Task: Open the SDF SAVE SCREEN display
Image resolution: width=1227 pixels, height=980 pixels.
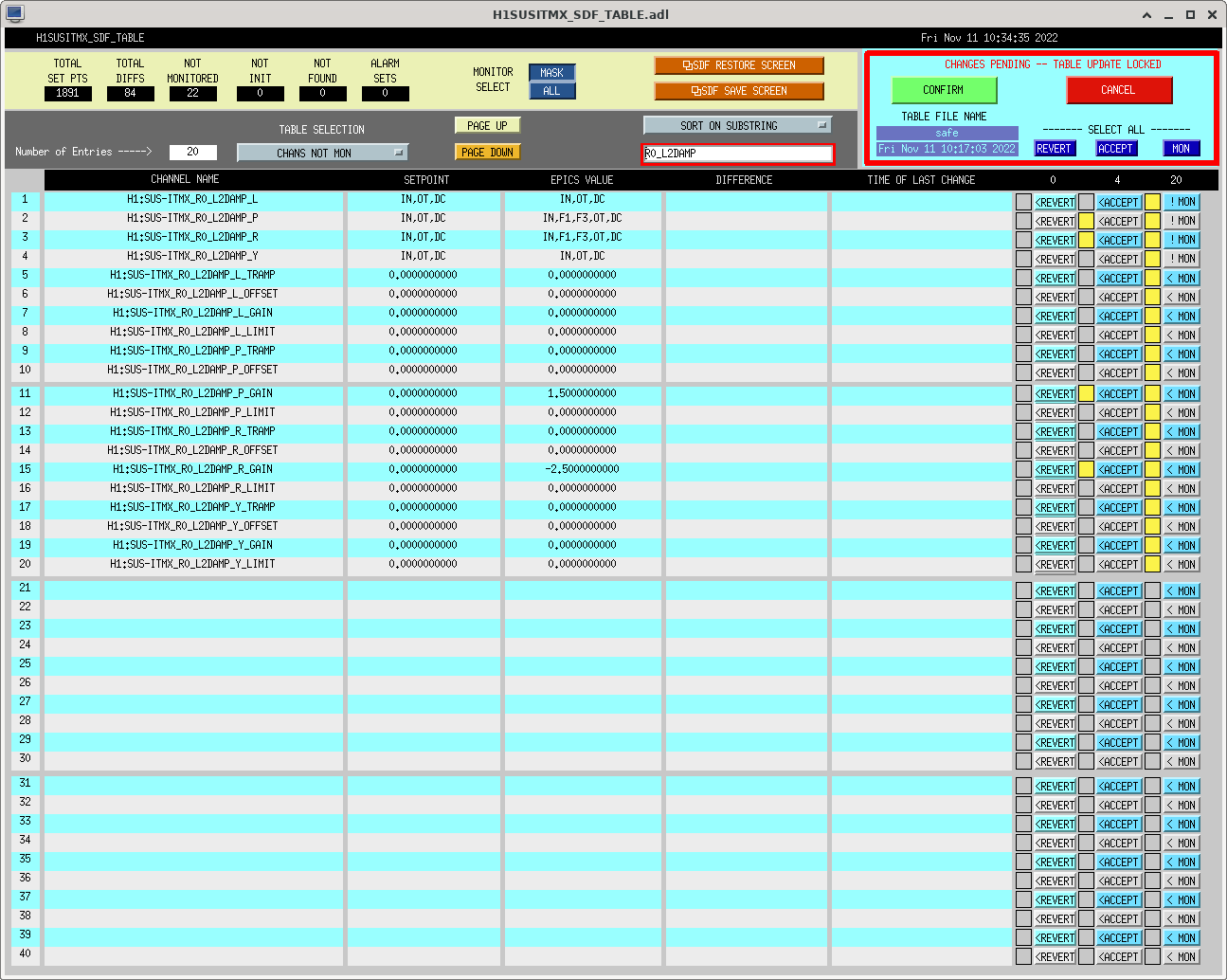Action: pos(738,91)
